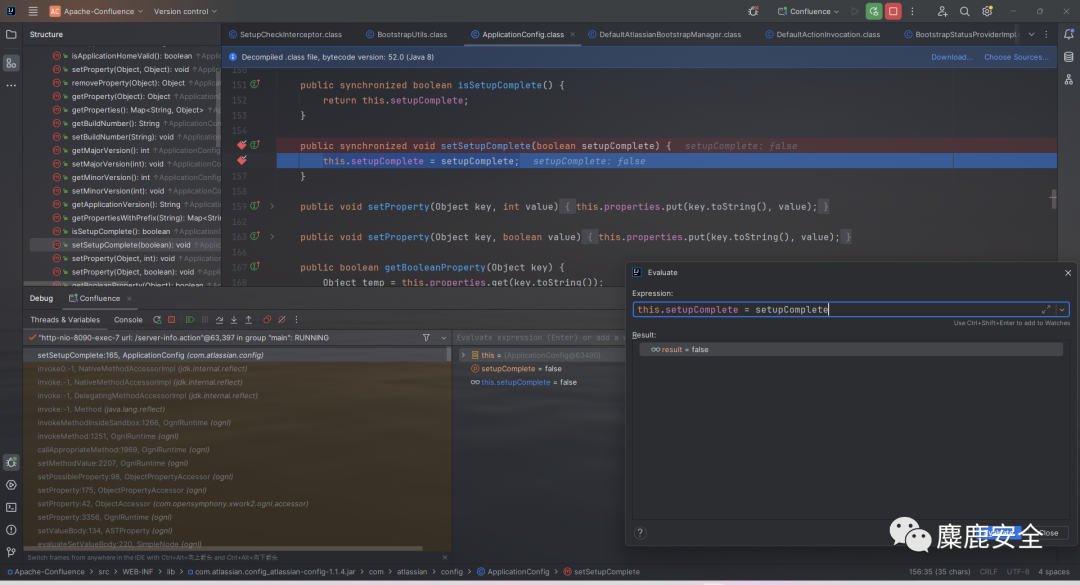Viewport: 1080px width, 585px height.
Task: Toggle breakpoint on line 156
Action: coord(242,161)
